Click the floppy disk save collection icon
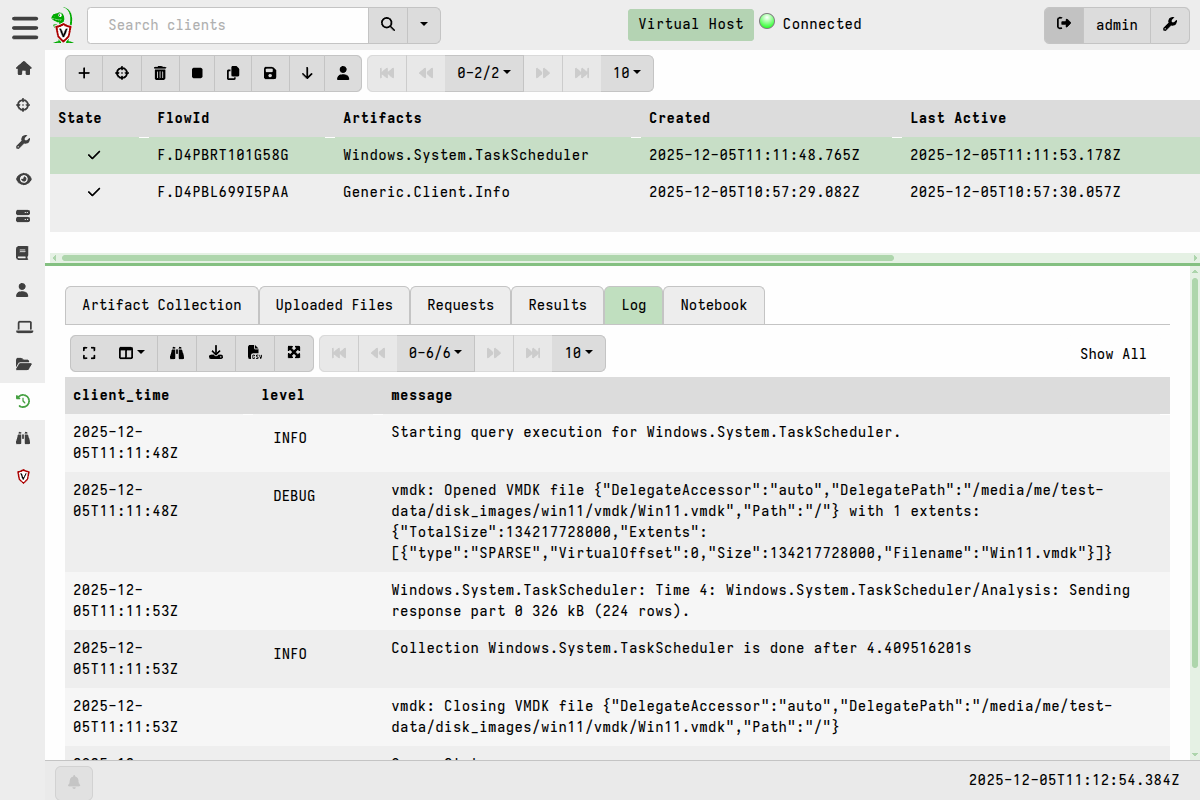1200x800 pixels. tap(270, 73)
